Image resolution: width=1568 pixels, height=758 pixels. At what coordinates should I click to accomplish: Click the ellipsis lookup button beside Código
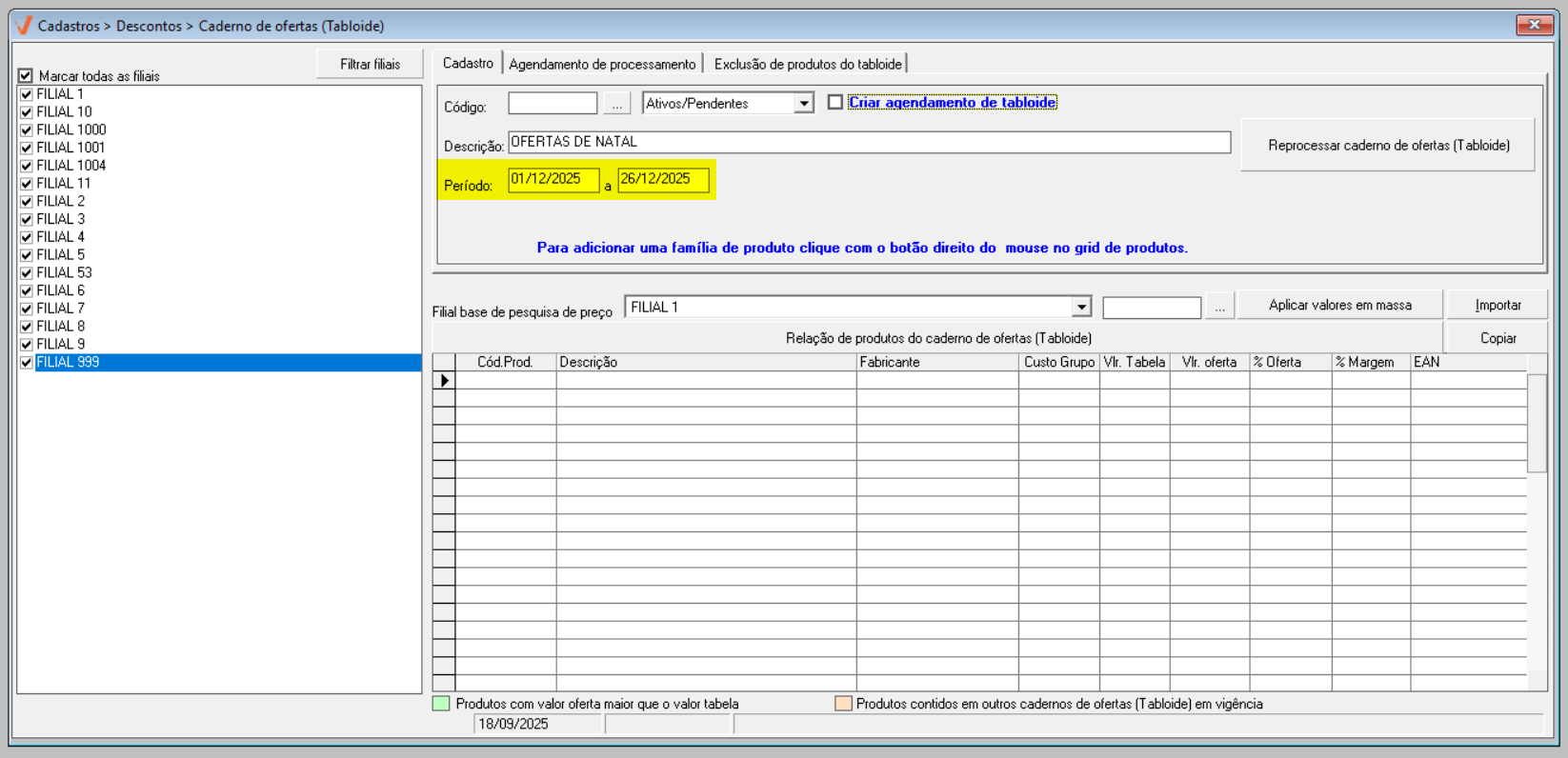click(x=617, y=104)
